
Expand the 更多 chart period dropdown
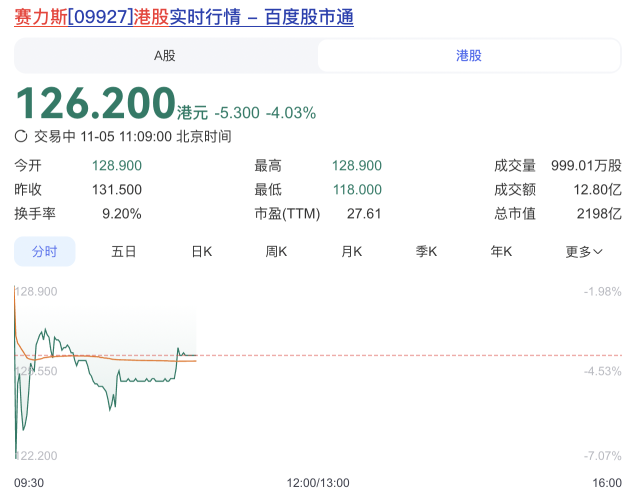pos(584,252)
